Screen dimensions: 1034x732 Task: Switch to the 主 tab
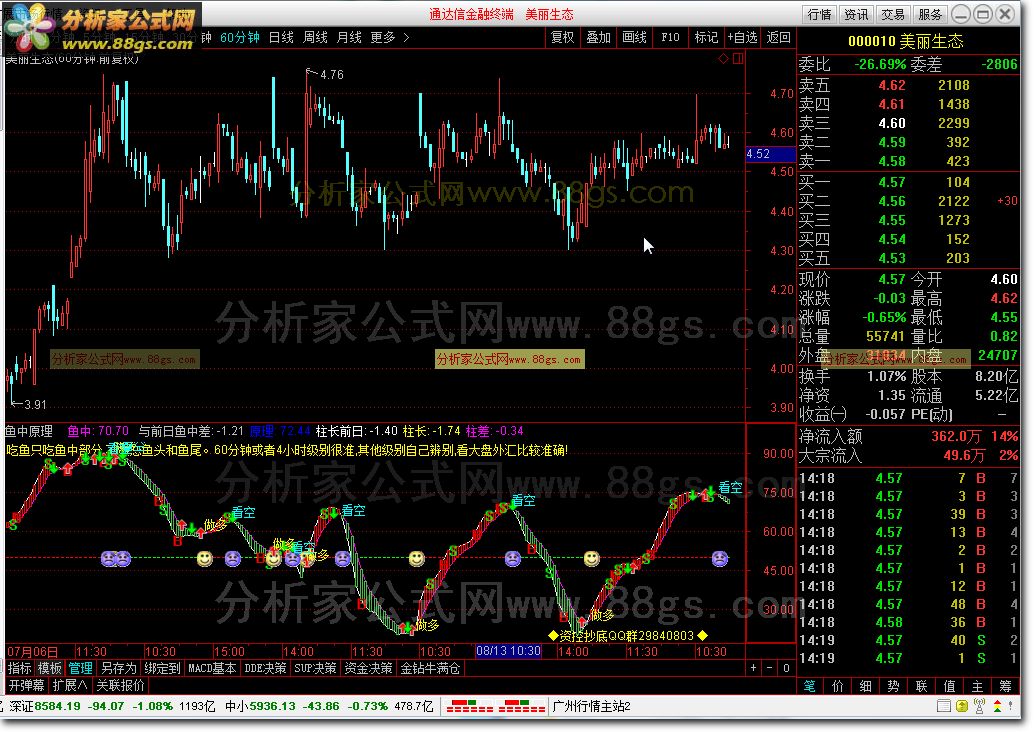(x=977, y=686)
